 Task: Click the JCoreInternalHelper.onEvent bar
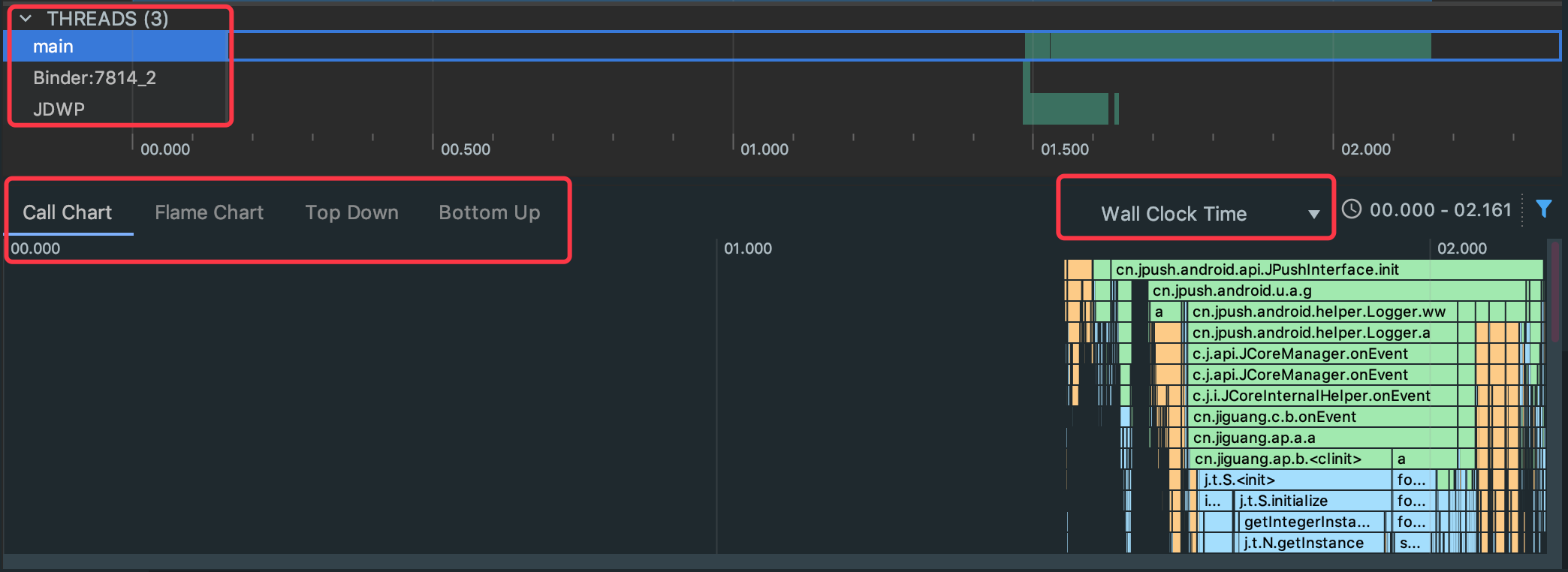pyautogui.click(x=1322, y=396)
